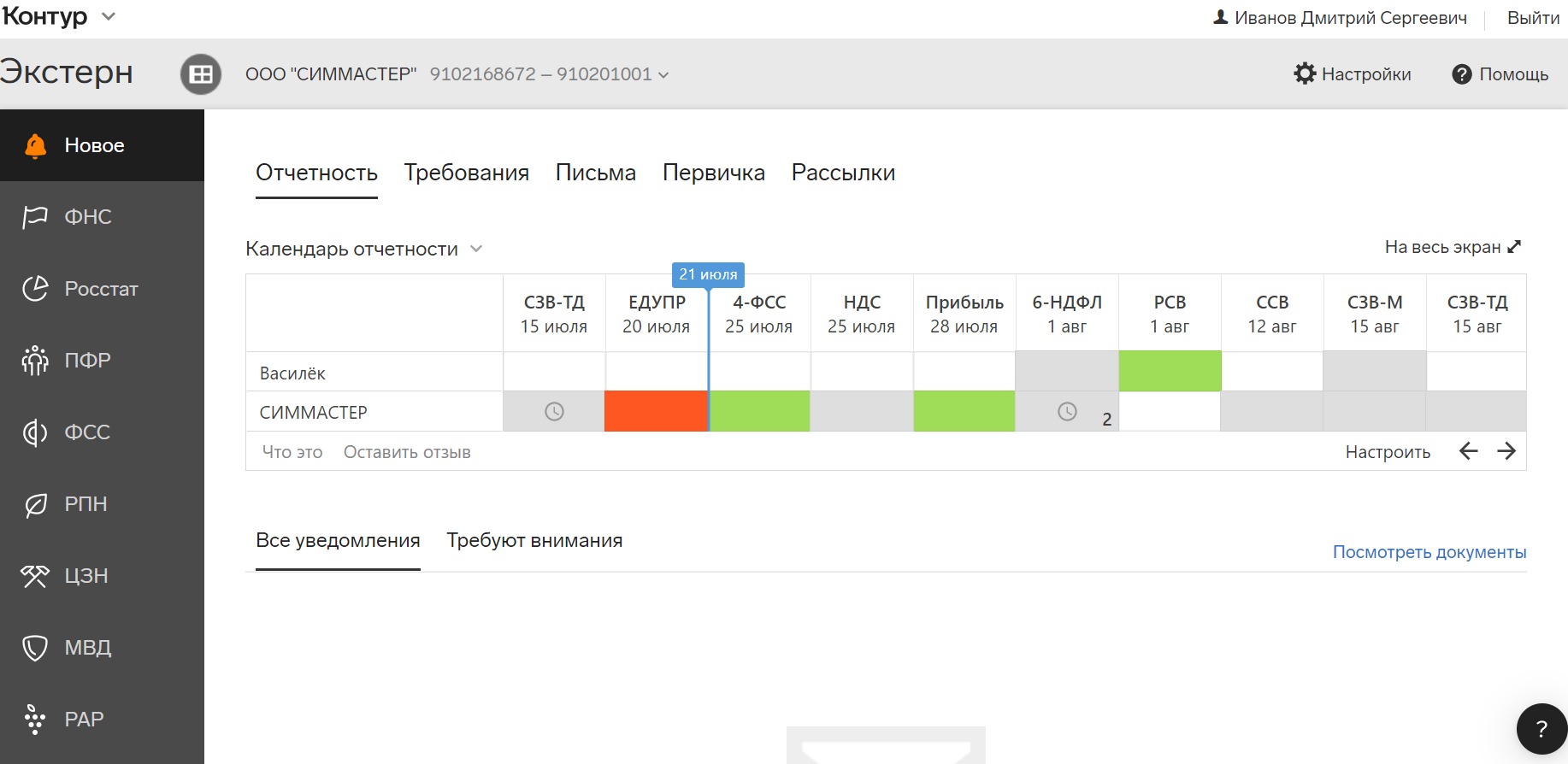Click the РАР grapes icon
This screenshot has height=764, width=1568.
tap(35, 720)
